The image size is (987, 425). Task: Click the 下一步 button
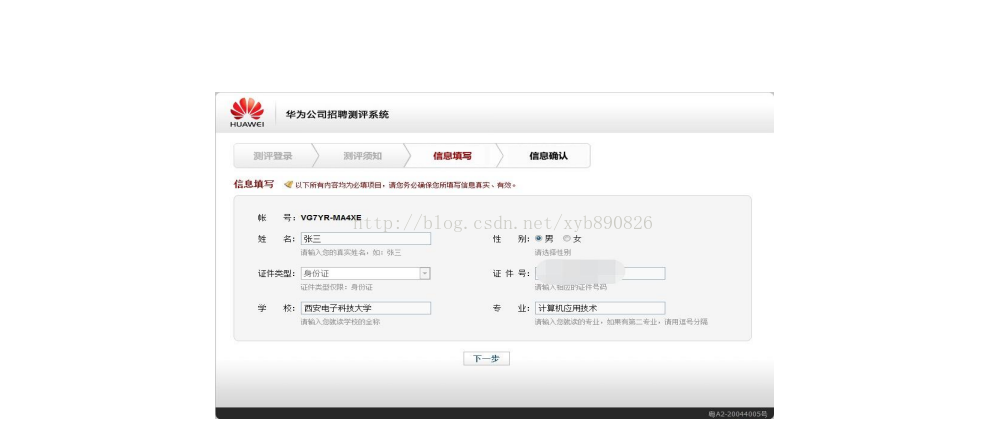(486, 358)
